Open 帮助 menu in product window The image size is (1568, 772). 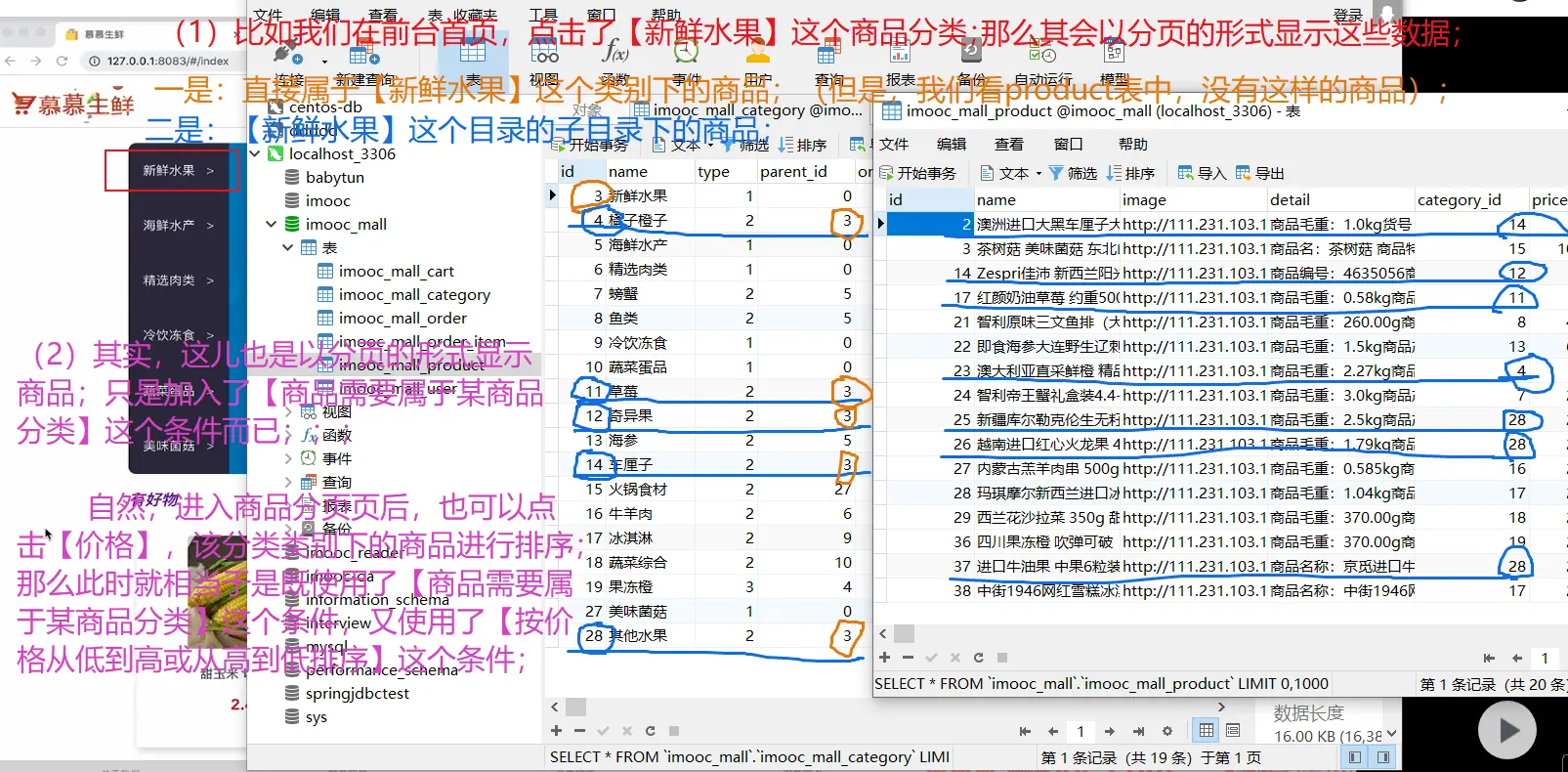(1133, 145)
